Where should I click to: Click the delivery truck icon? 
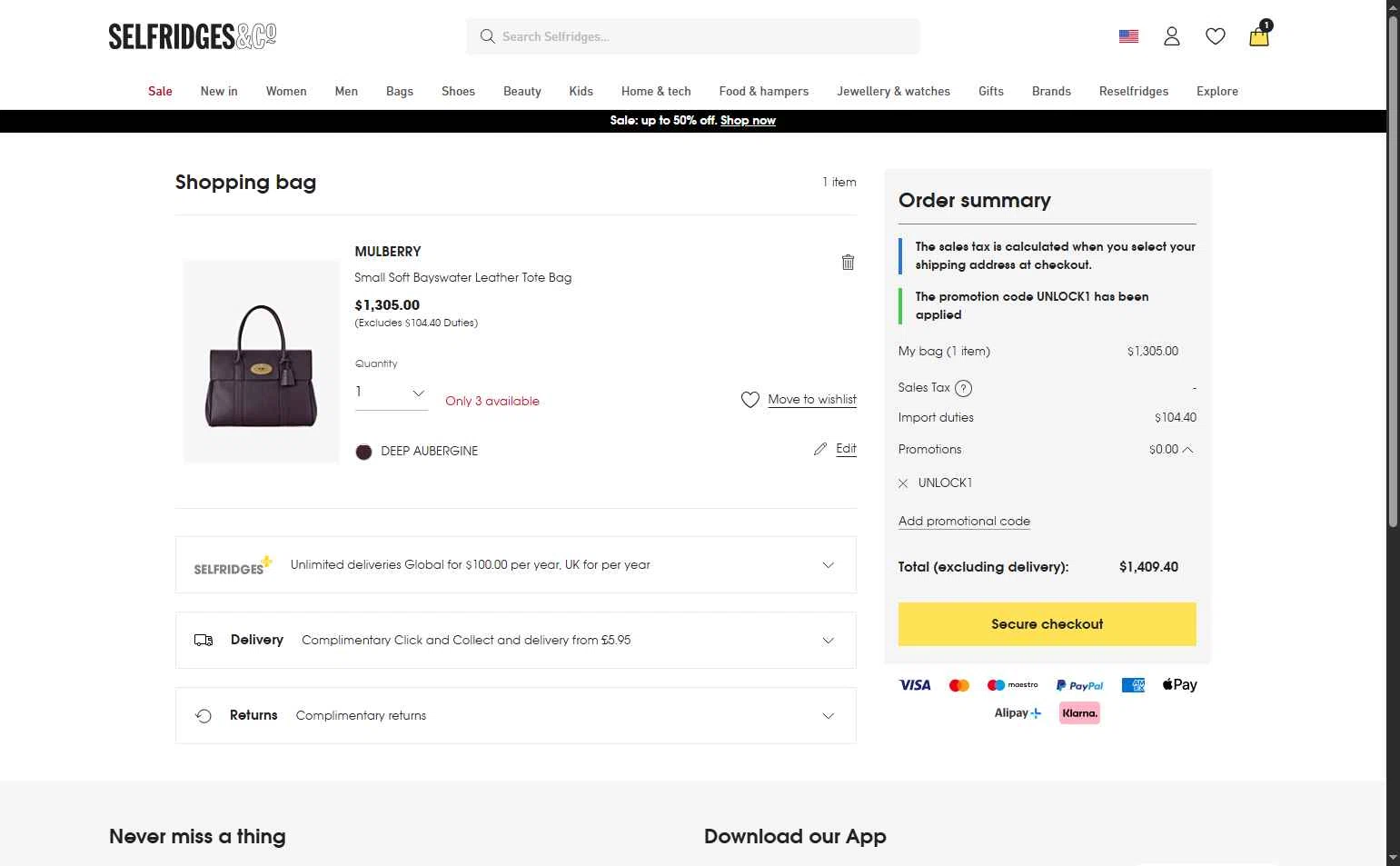point(204,641)
